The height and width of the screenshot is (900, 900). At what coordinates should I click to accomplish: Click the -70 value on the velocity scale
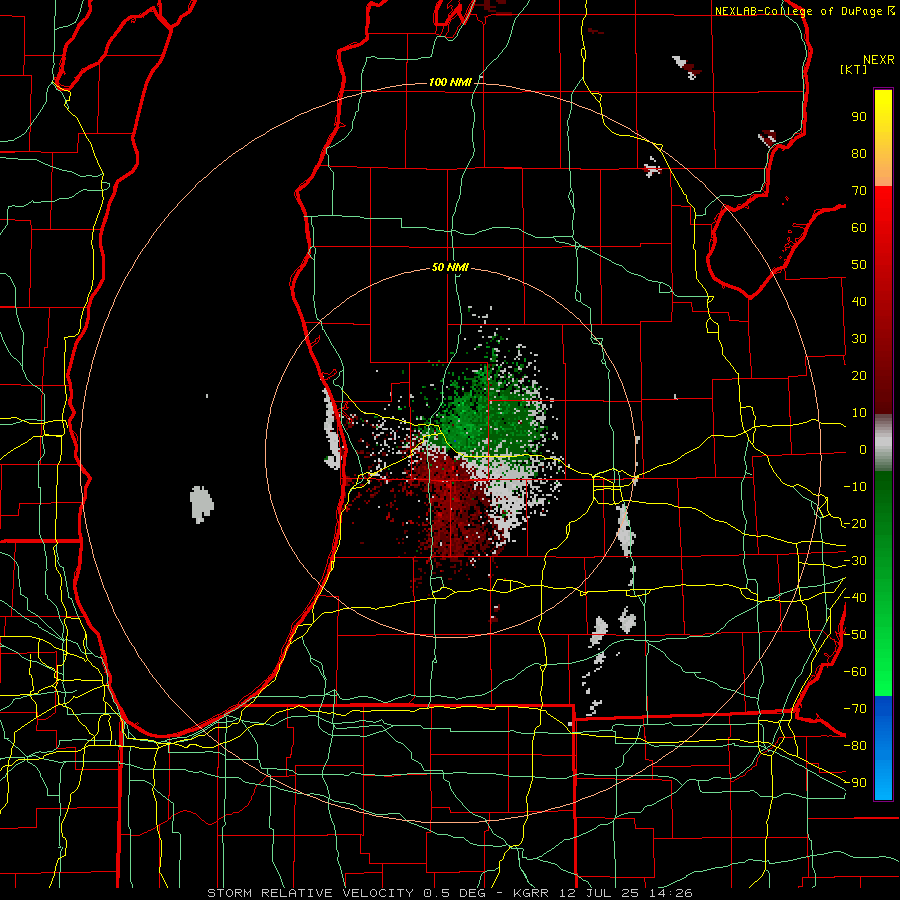(x=855, y=709)
